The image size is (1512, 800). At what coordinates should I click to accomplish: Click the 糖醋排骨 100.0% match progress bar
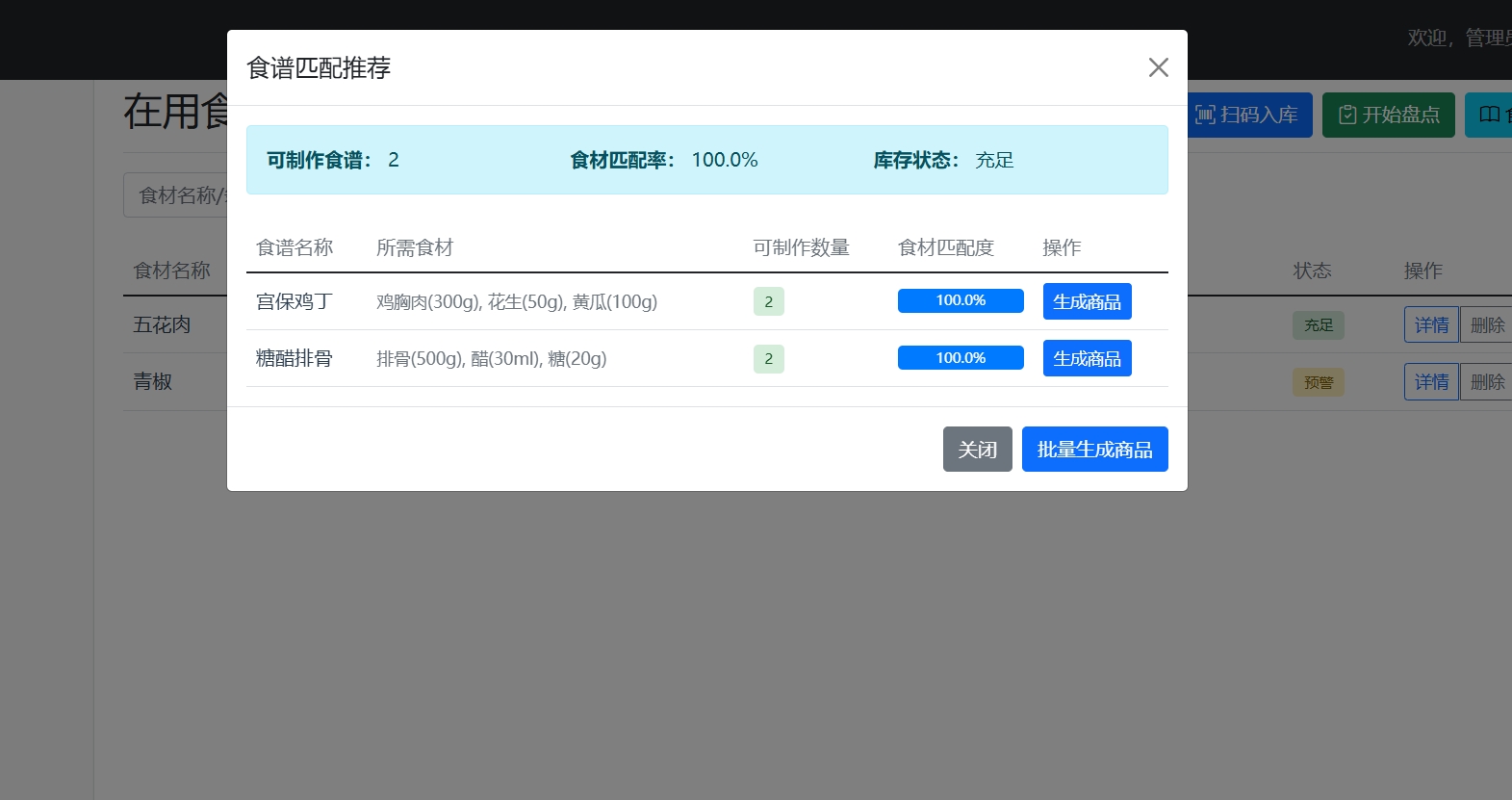[960, 358]
